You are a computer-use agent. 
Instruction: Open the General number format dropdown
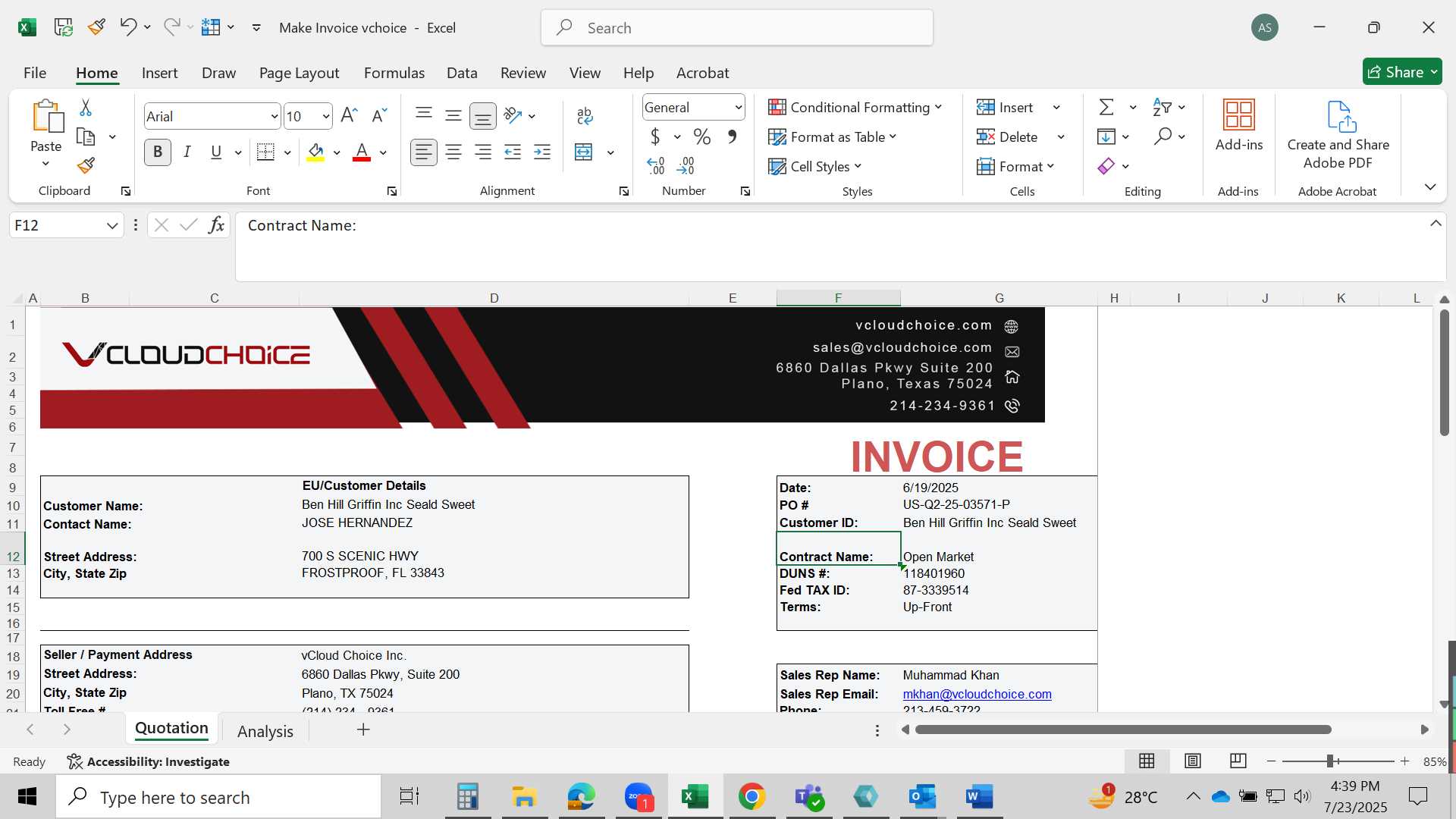click(738, 108)
